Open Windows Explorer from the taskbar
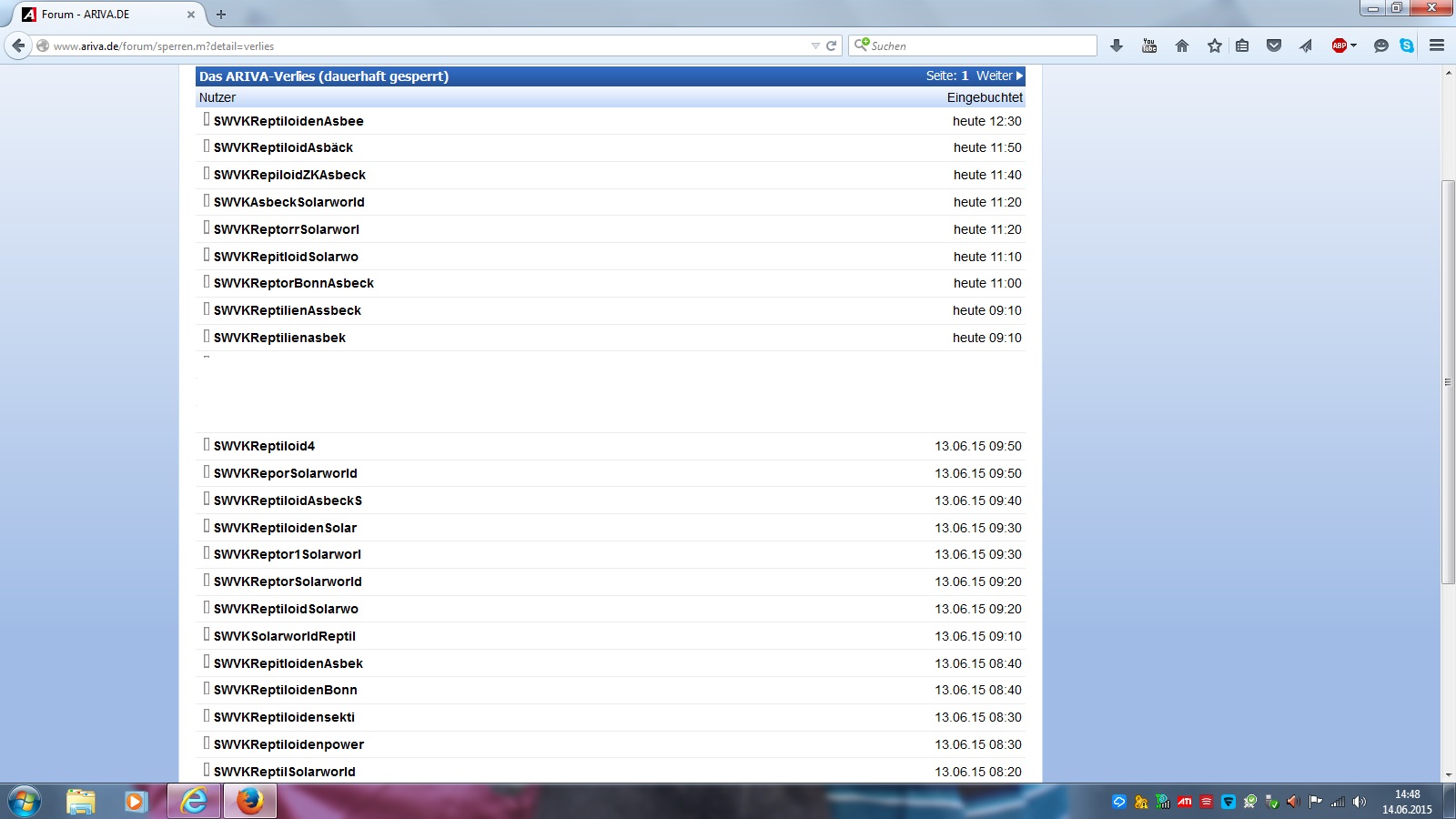 pos(81,801)
